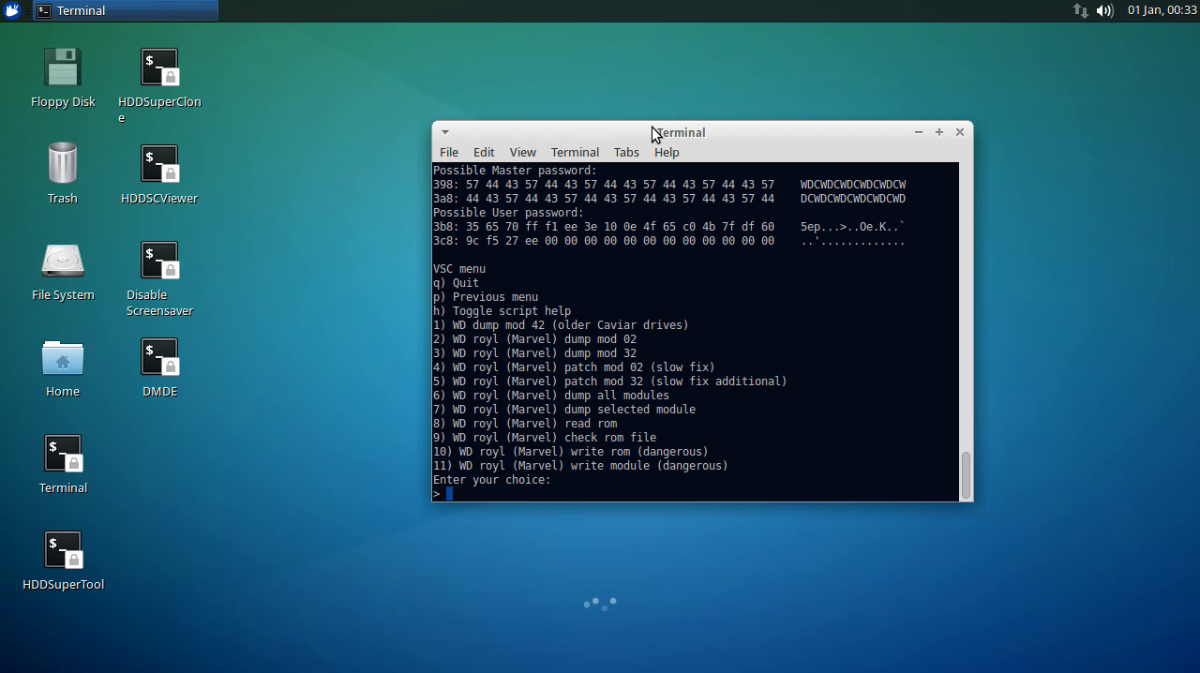
Task: Click the 'Enter your choice:' prompt text
Action: [492, 480]
